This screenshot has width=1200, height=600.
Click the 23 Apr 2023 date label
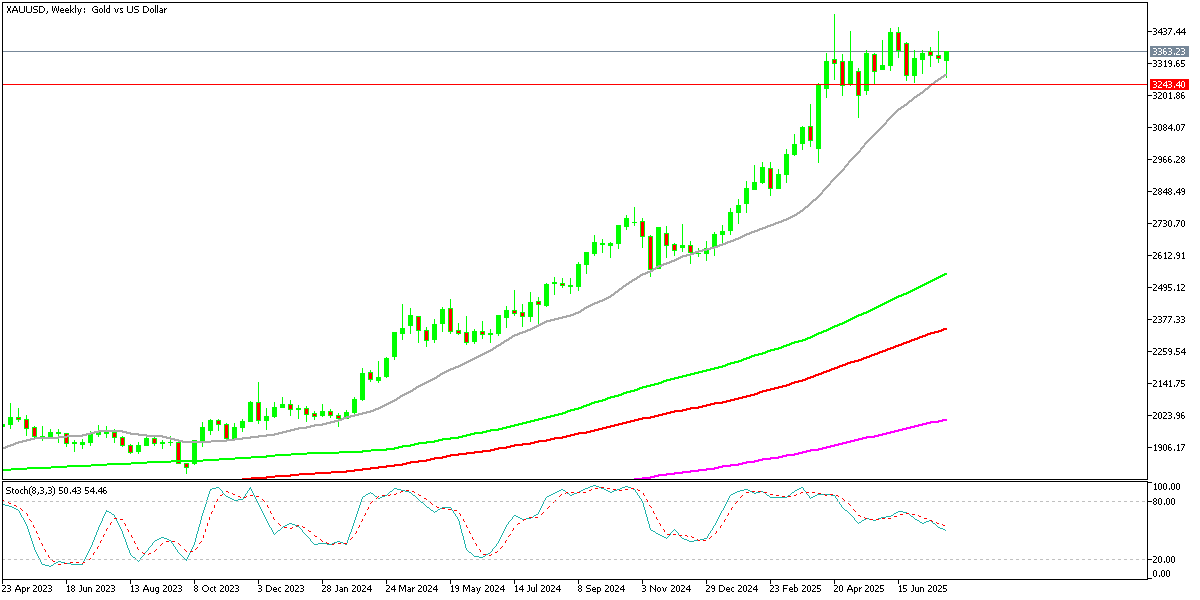click(26, 589)
